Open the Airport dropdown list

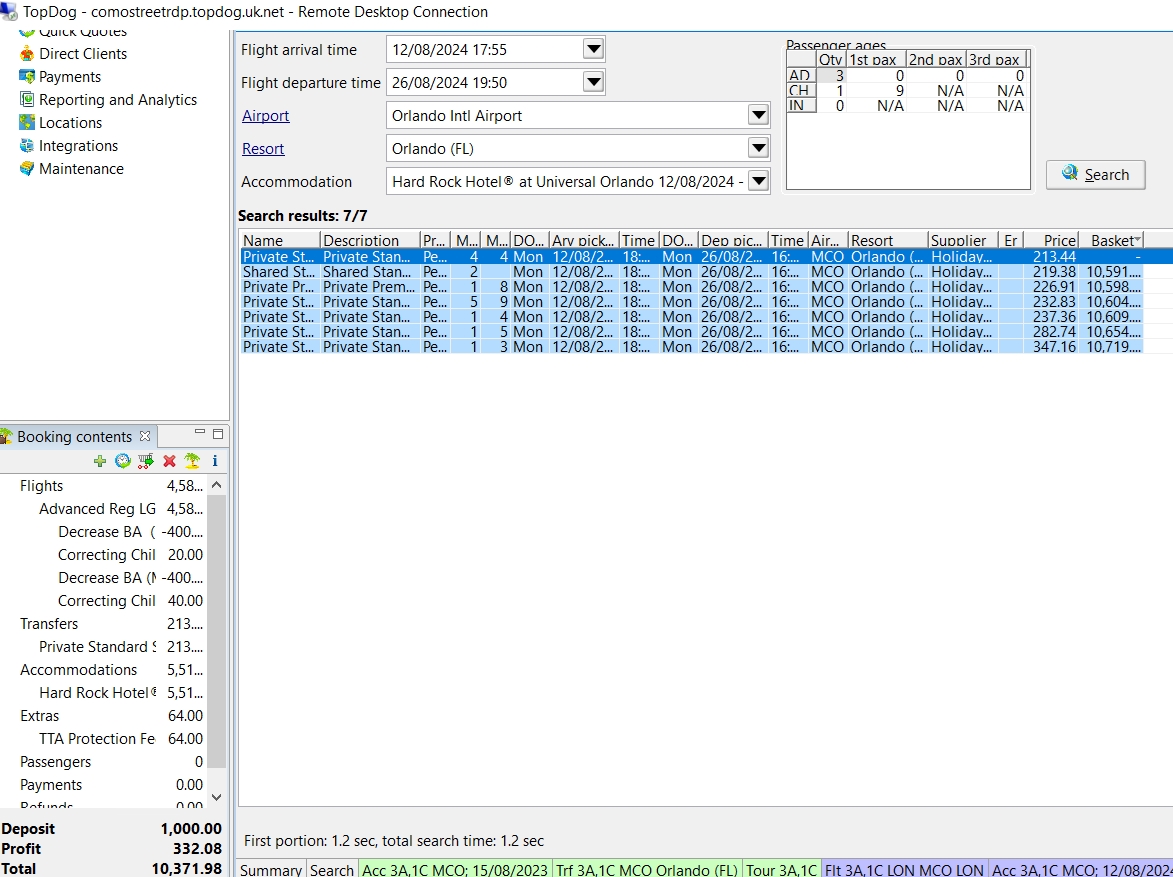point(758,116)
